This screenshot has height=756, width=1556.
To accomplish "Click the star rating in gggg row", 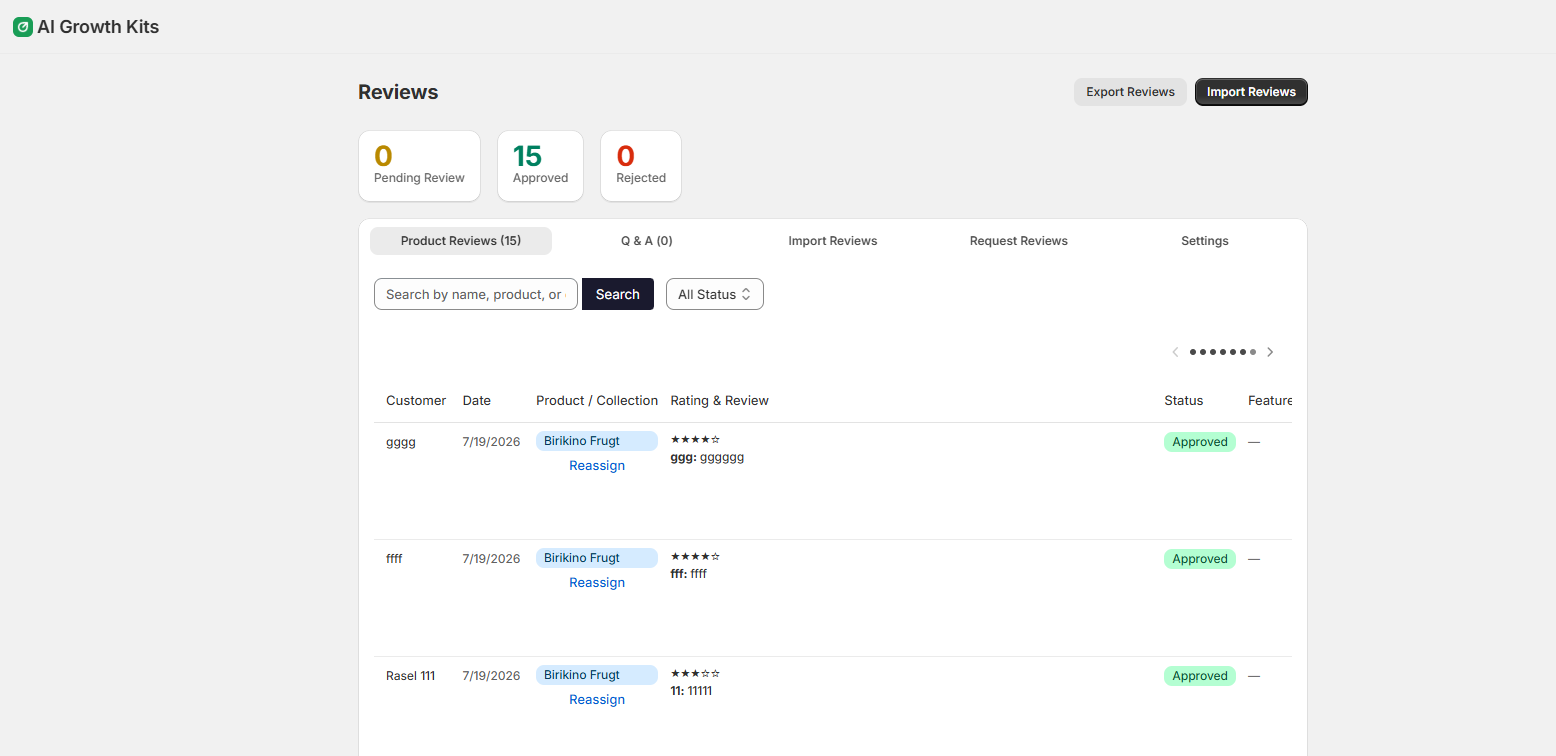I will [695, 440].
